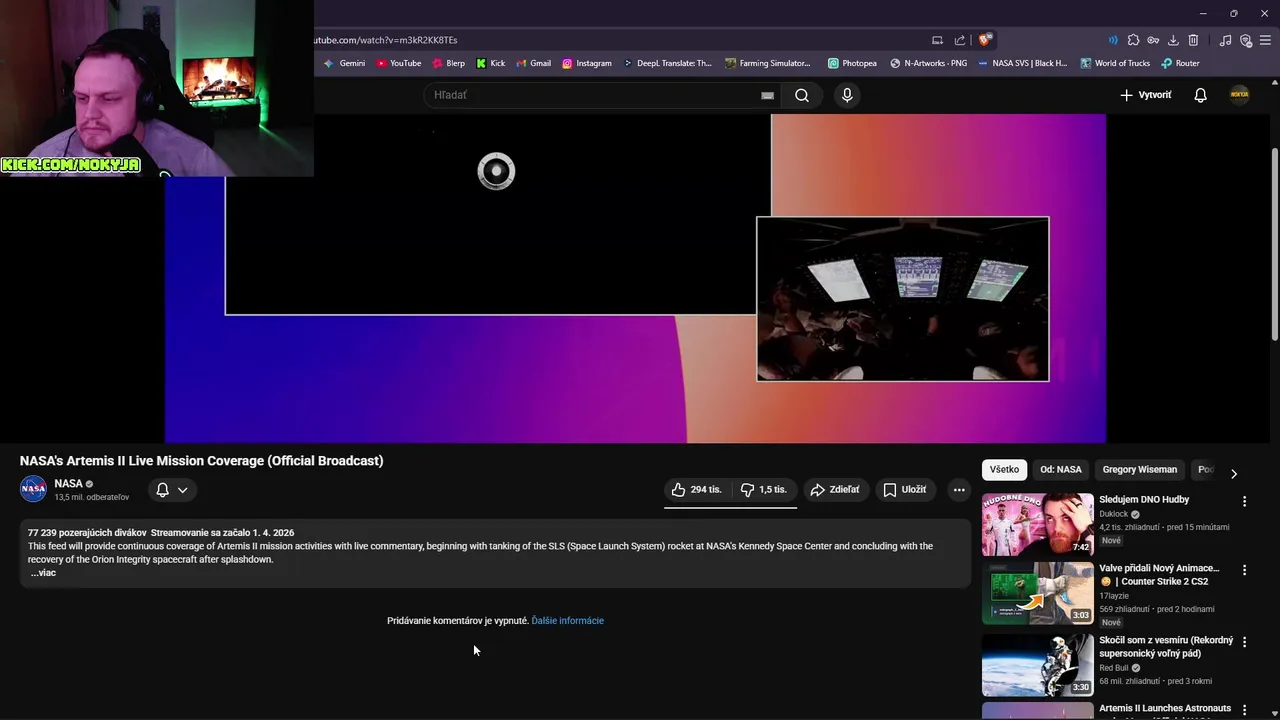The width and height of the screenshot is (1280, 720).
Task: Click the music note media control icon
Action: point(1226,40)
